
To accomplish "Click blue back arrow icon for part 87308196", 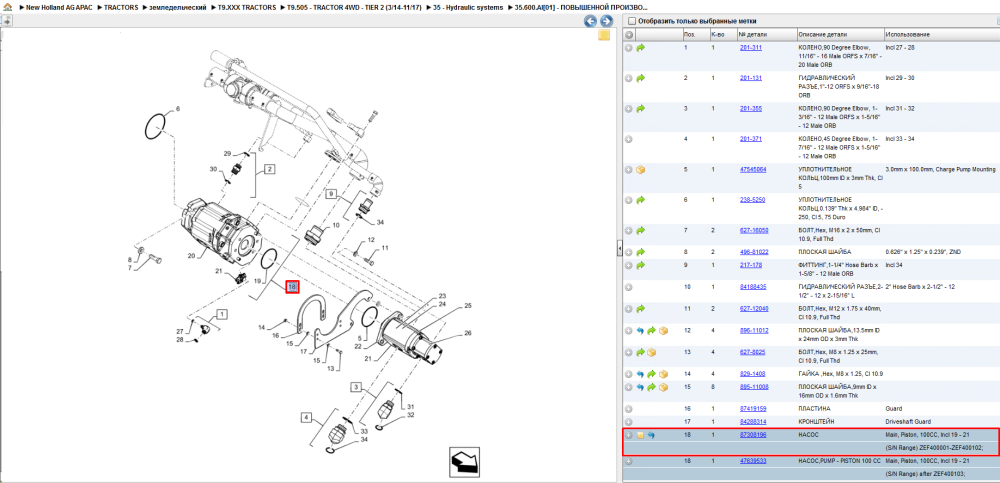I will pos(651,435).
